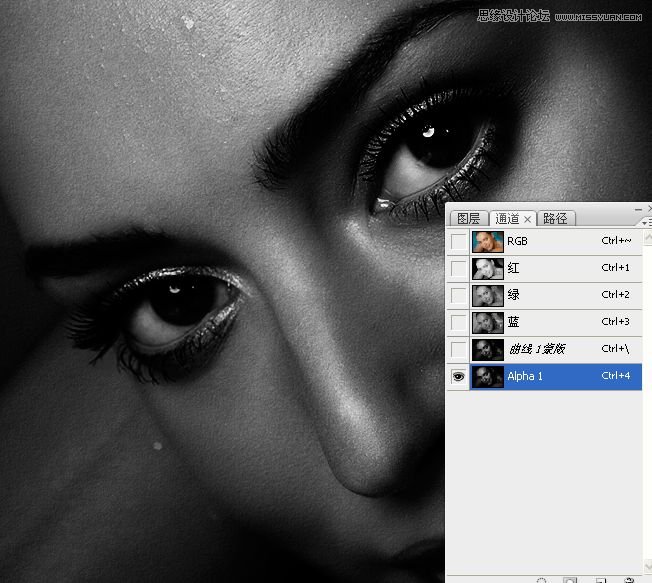The image size is (652, 583).
Task: Click the panel scrollbar down arrow
Action: click(x=647, y=566)
